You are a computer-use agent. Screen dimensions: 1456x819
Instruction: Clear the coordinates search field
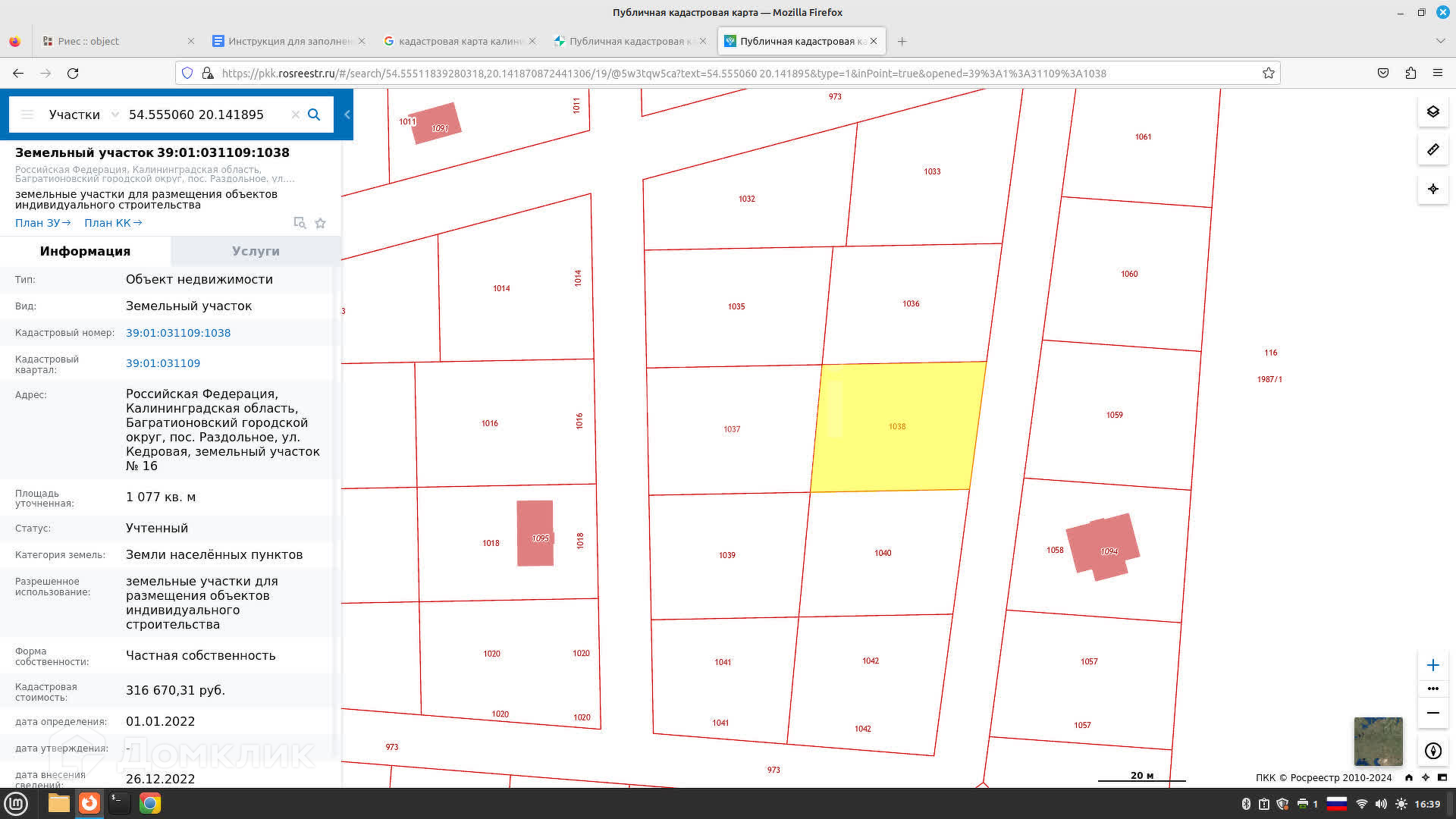point(295,115)
